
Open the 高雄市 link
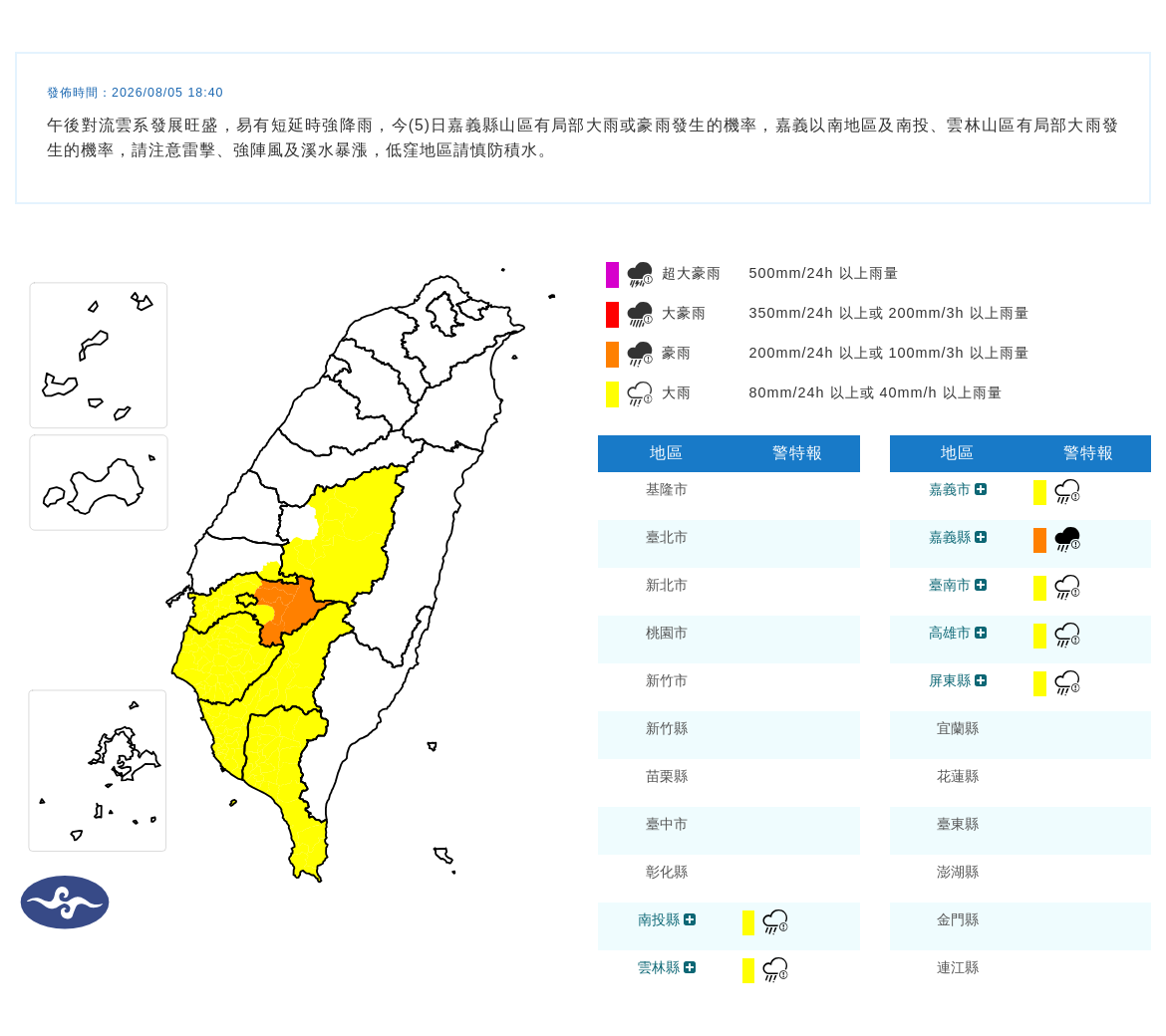click(950, 634)
